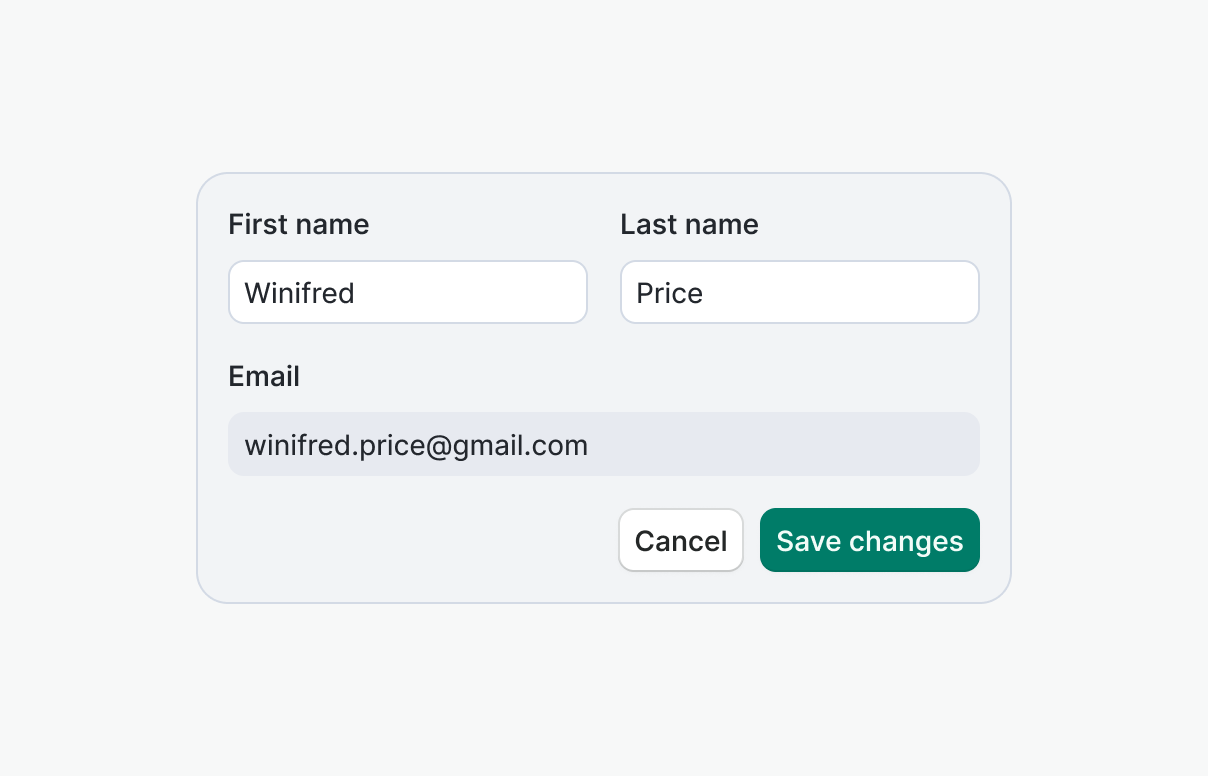
Task: Click the disabled Email field
Action: pyautogui.click(x=604, y=444)
